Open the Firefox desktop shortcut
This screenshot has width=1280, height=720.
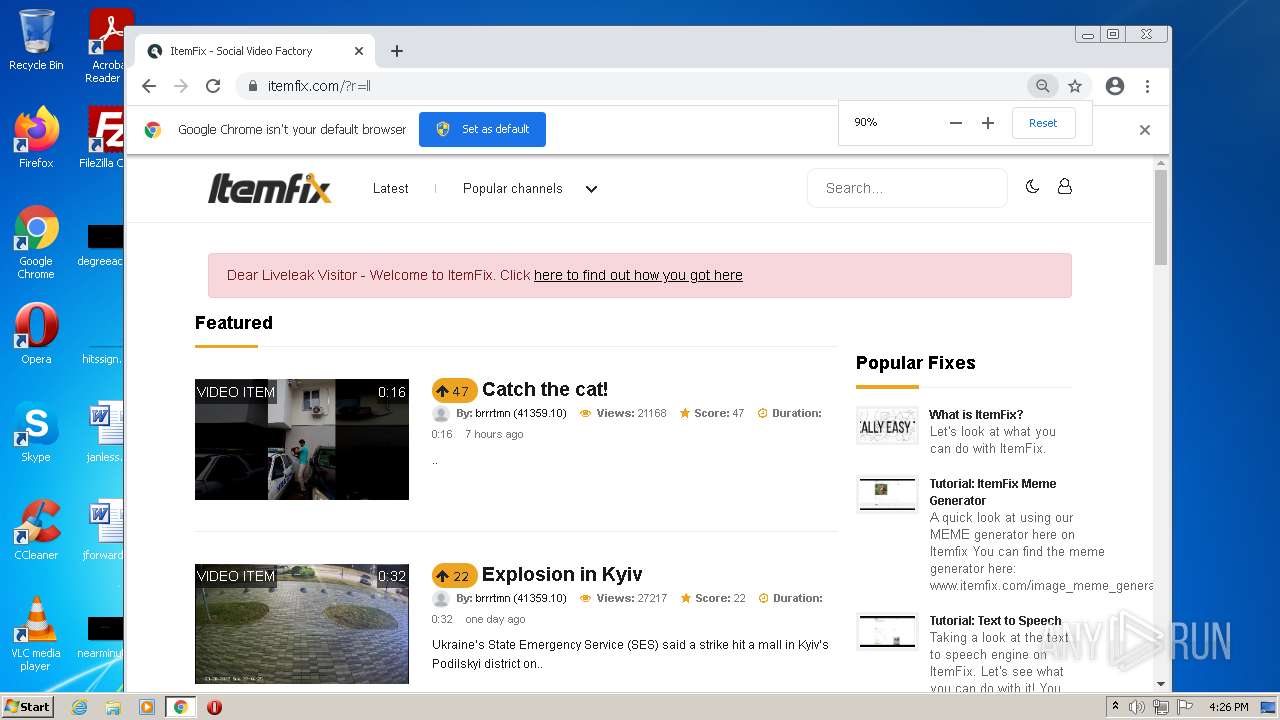point(36,137)
